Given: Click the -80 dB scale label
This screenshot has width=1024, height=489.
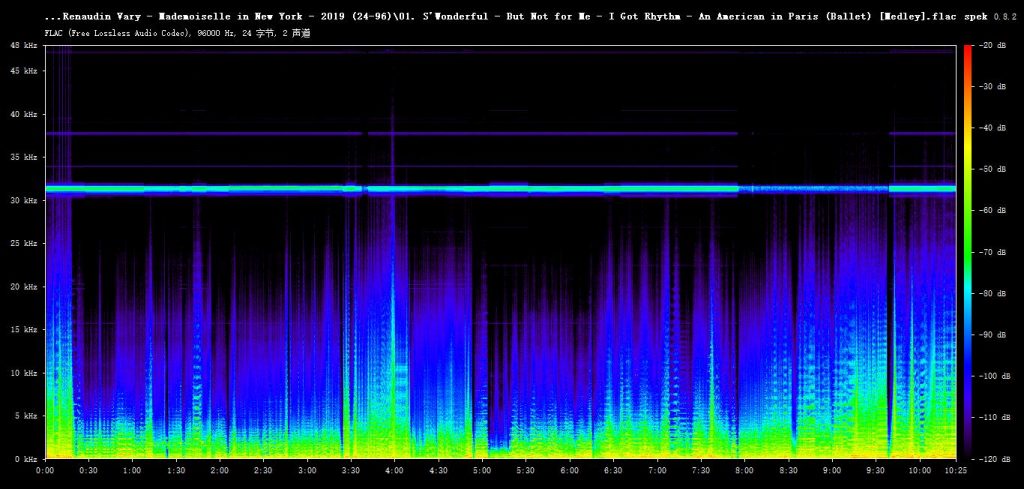Looking at the screenshot, I should [992, 293].
